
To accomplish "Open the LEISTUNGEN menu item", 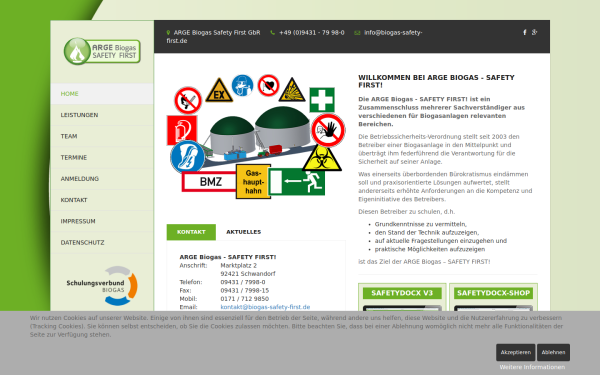I will point(102,115).
